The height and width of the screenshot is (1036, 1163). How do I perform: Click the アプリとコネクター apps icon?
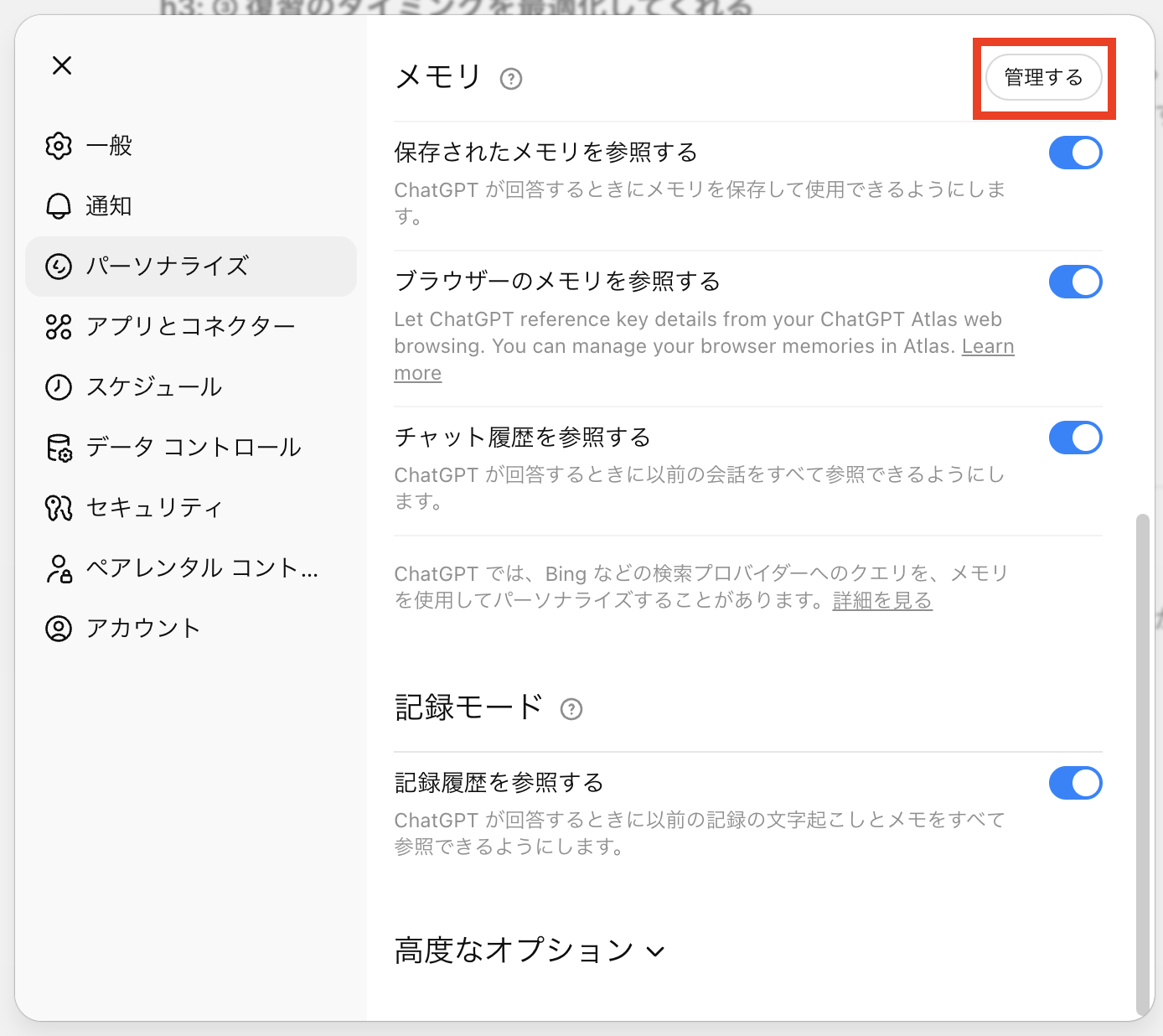[59, 327]
